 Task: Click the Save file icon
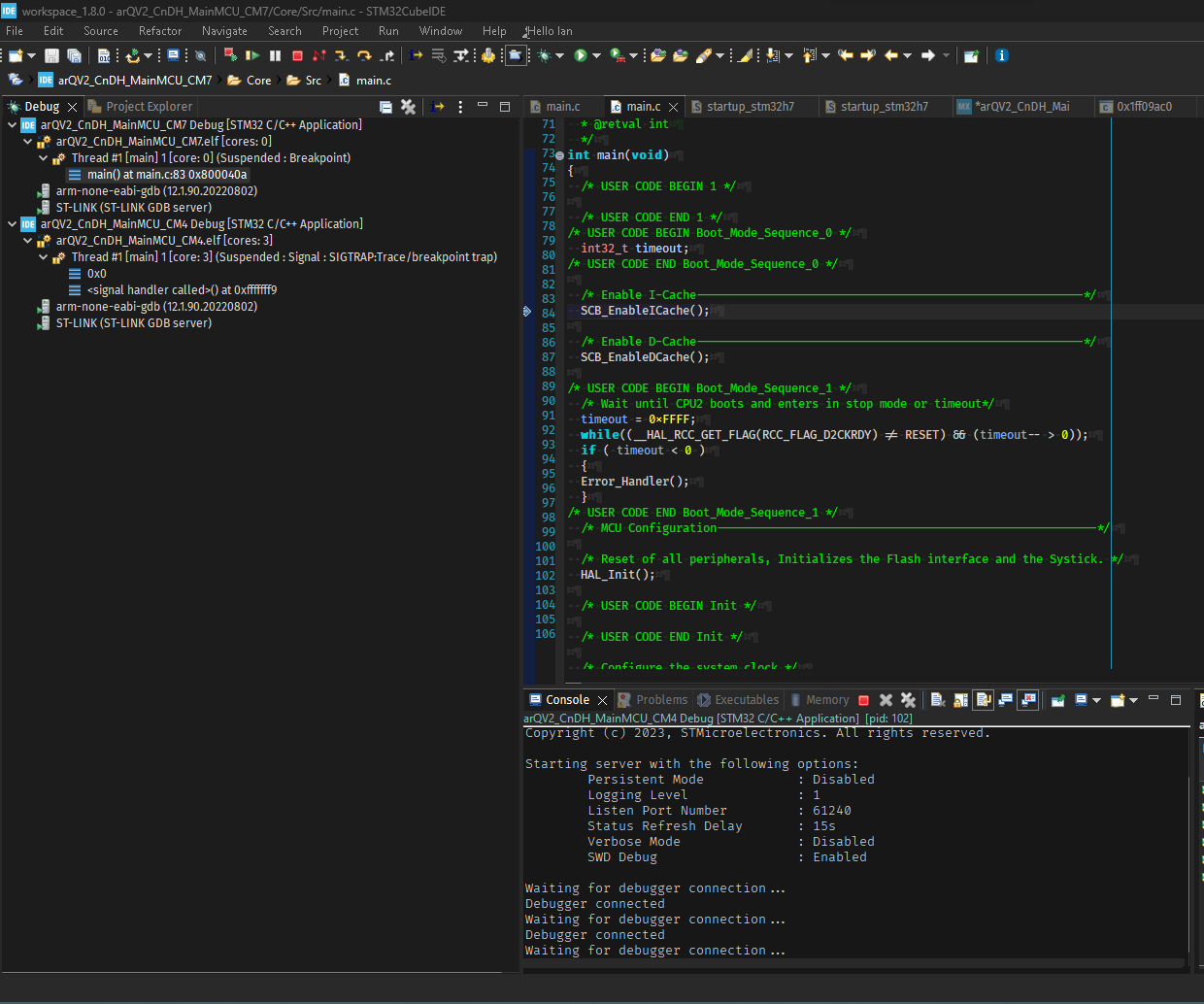coord(52,55)
